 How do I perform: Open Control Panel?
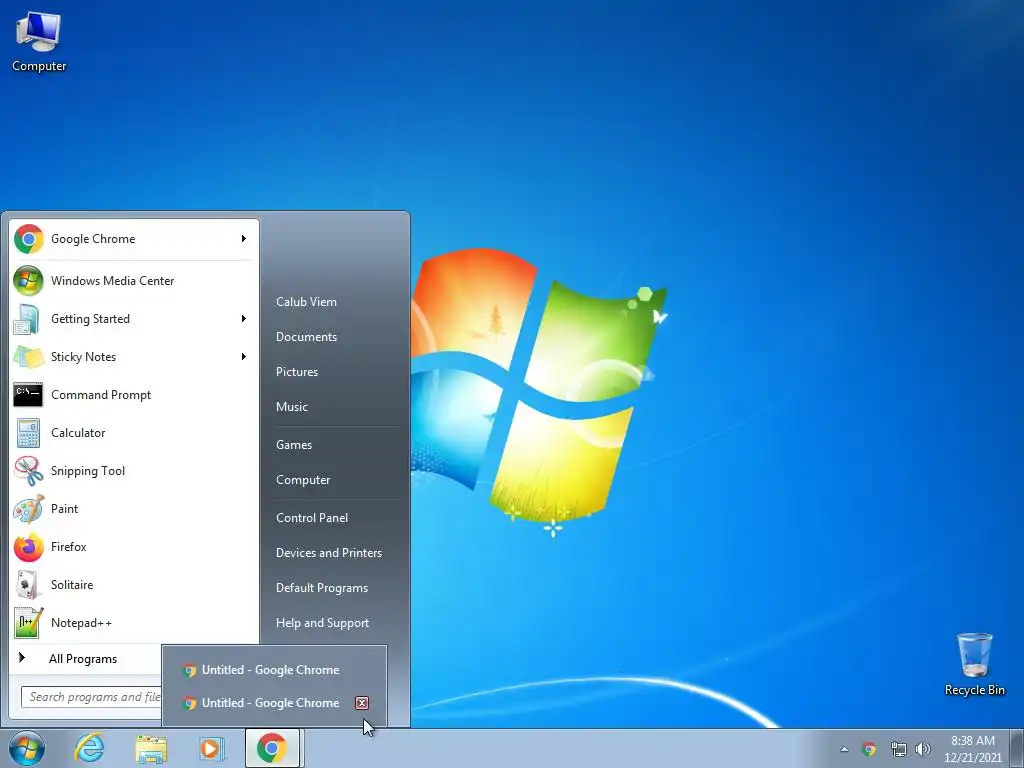pos(312,518)
